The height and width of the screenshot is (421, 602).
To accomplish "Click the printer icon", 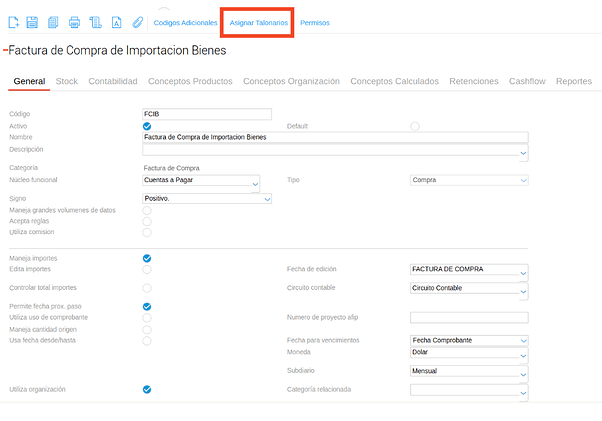I will coord(74,22).
